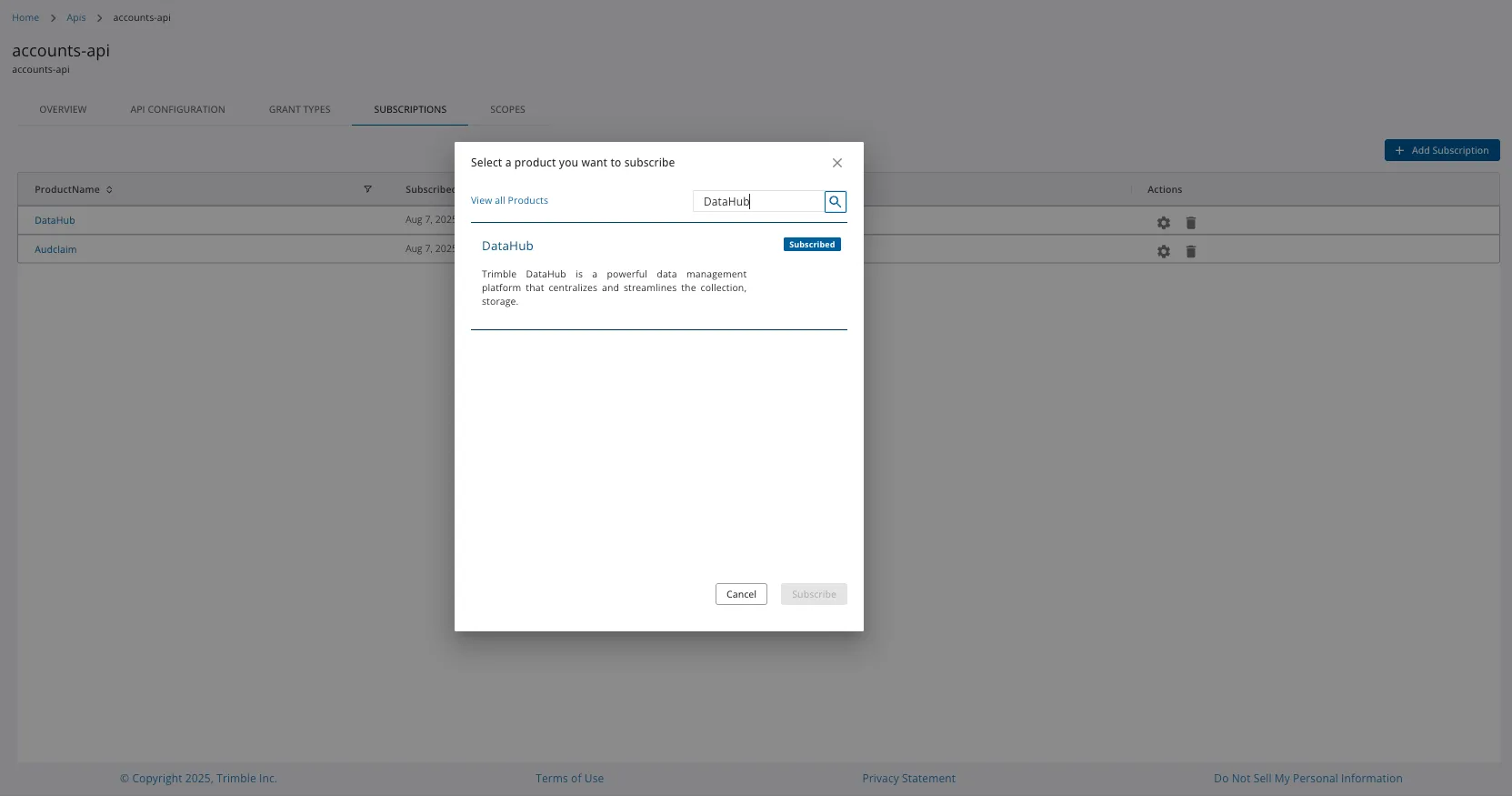Go to Home in breadcrumb
The image size is (1512, 796).
coord(25,17)
